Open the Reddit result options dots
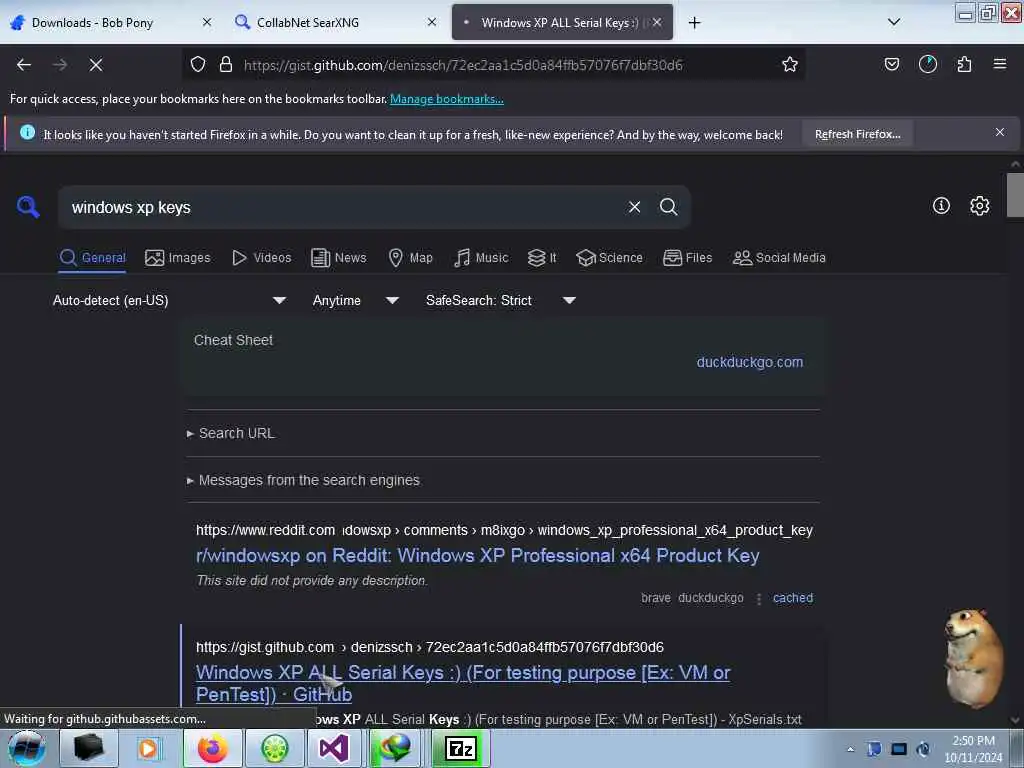Viewport: 1024px width, 768px height. [x=758, y=598]
